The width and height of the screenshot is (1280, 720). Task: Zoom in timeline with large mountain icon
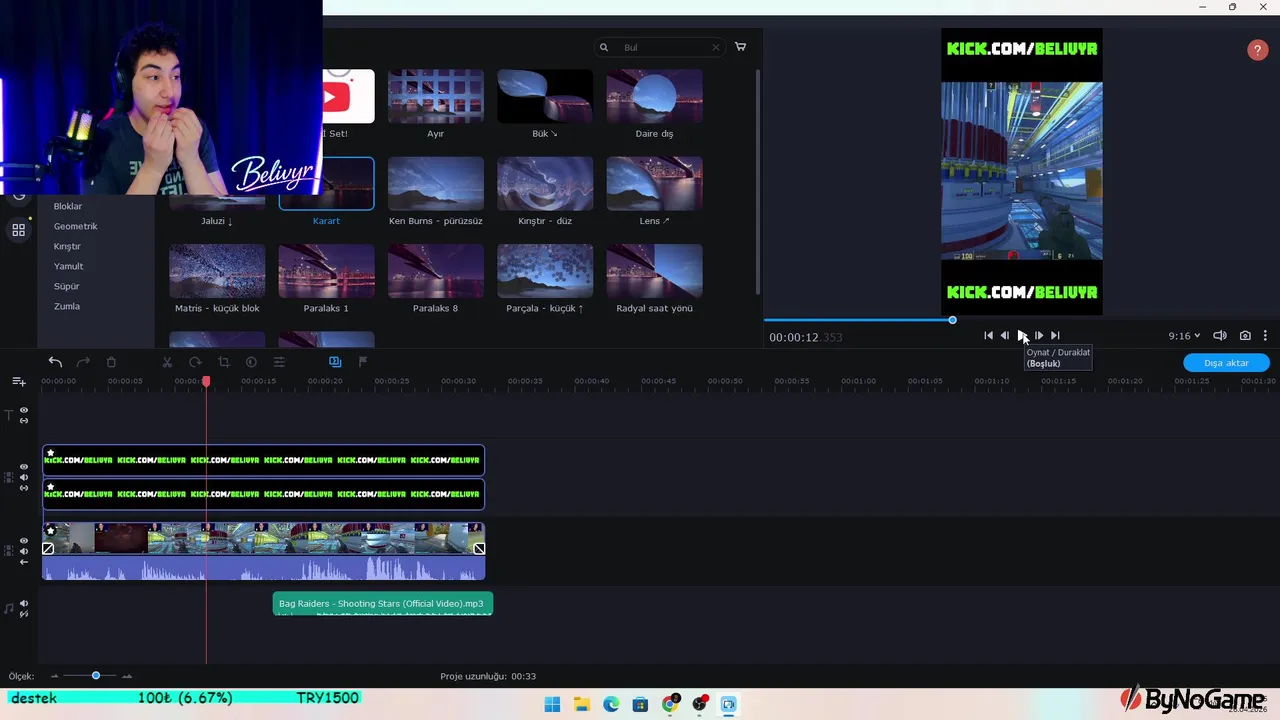pos(127,676)
